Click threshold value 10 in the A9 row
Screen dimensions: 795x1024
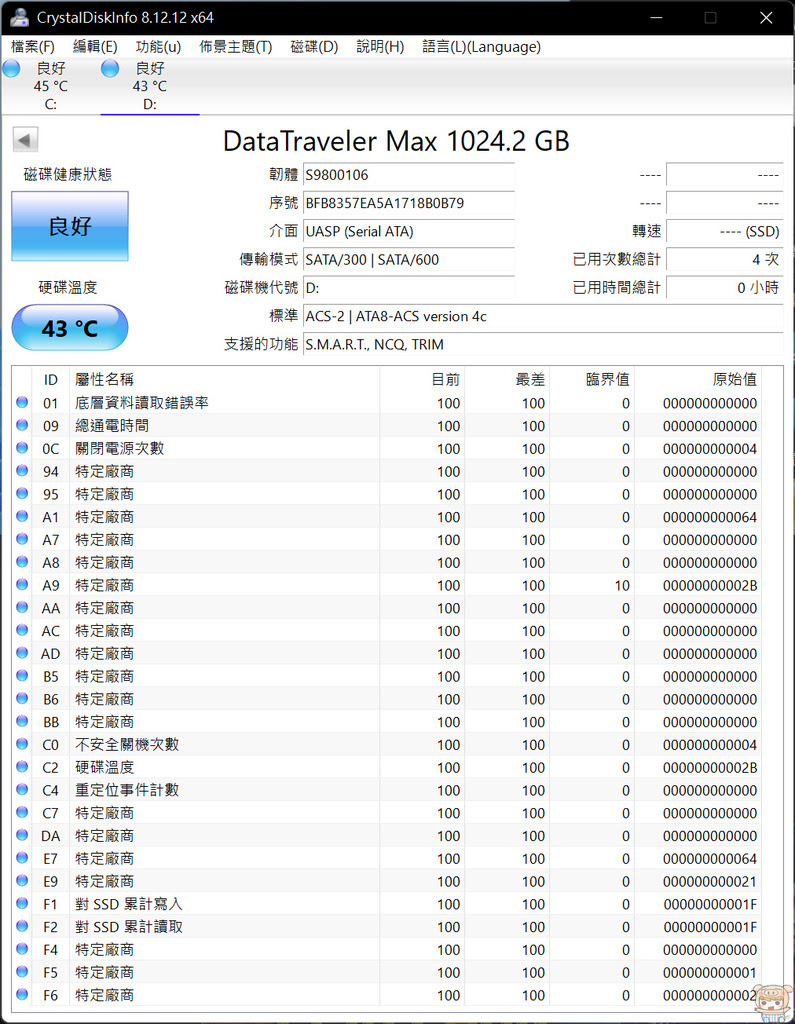(x=622, y=585)
